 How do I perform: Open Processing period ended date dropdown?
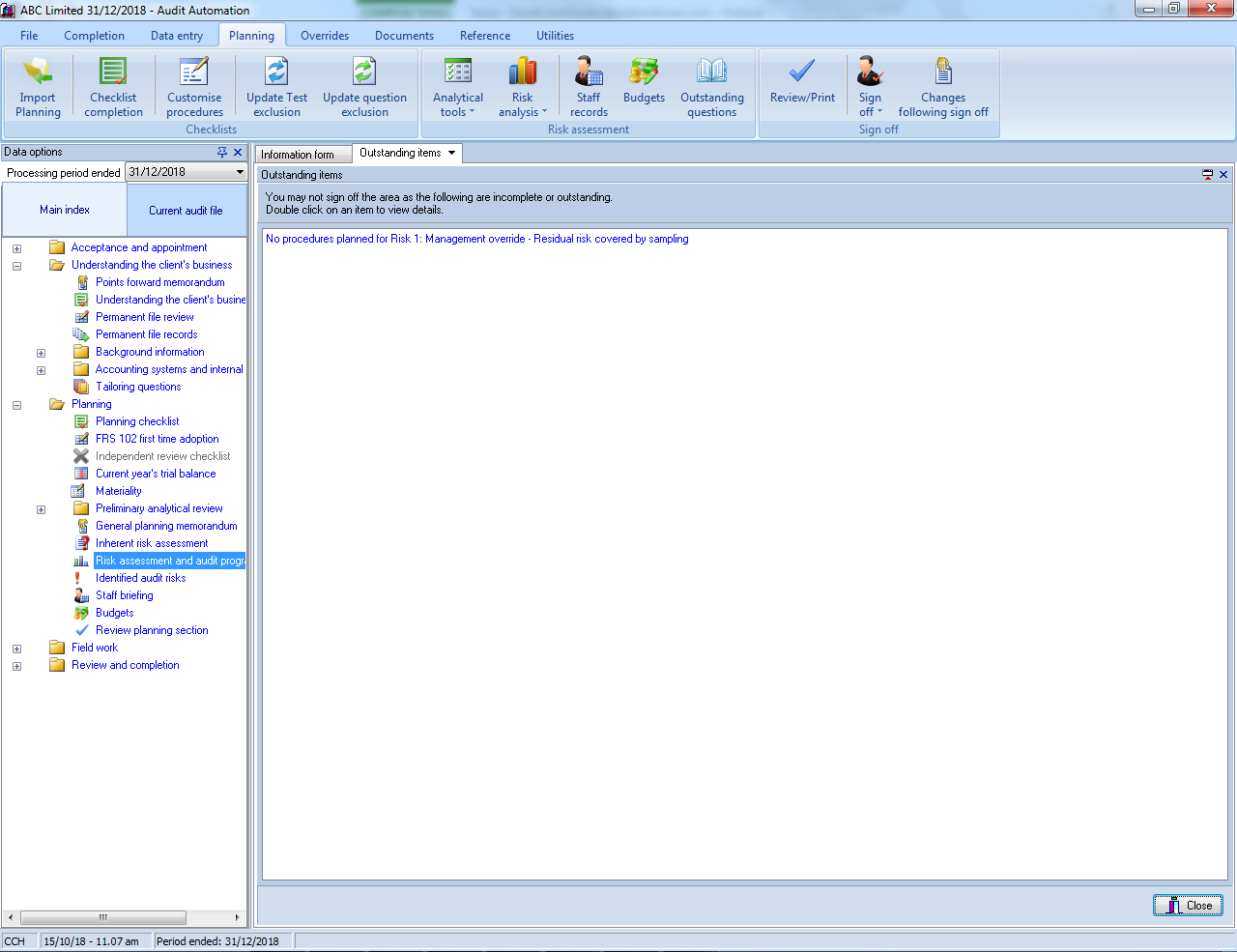click(x=240, y=172)
